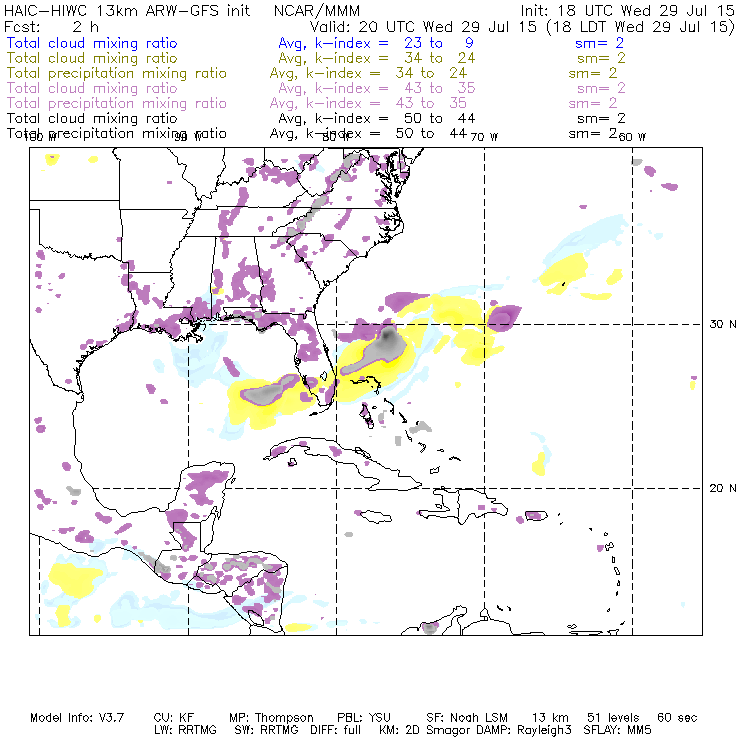The image size is (740, 740).
Task: Click the 70 W longitude label
Action: point(484,137)
